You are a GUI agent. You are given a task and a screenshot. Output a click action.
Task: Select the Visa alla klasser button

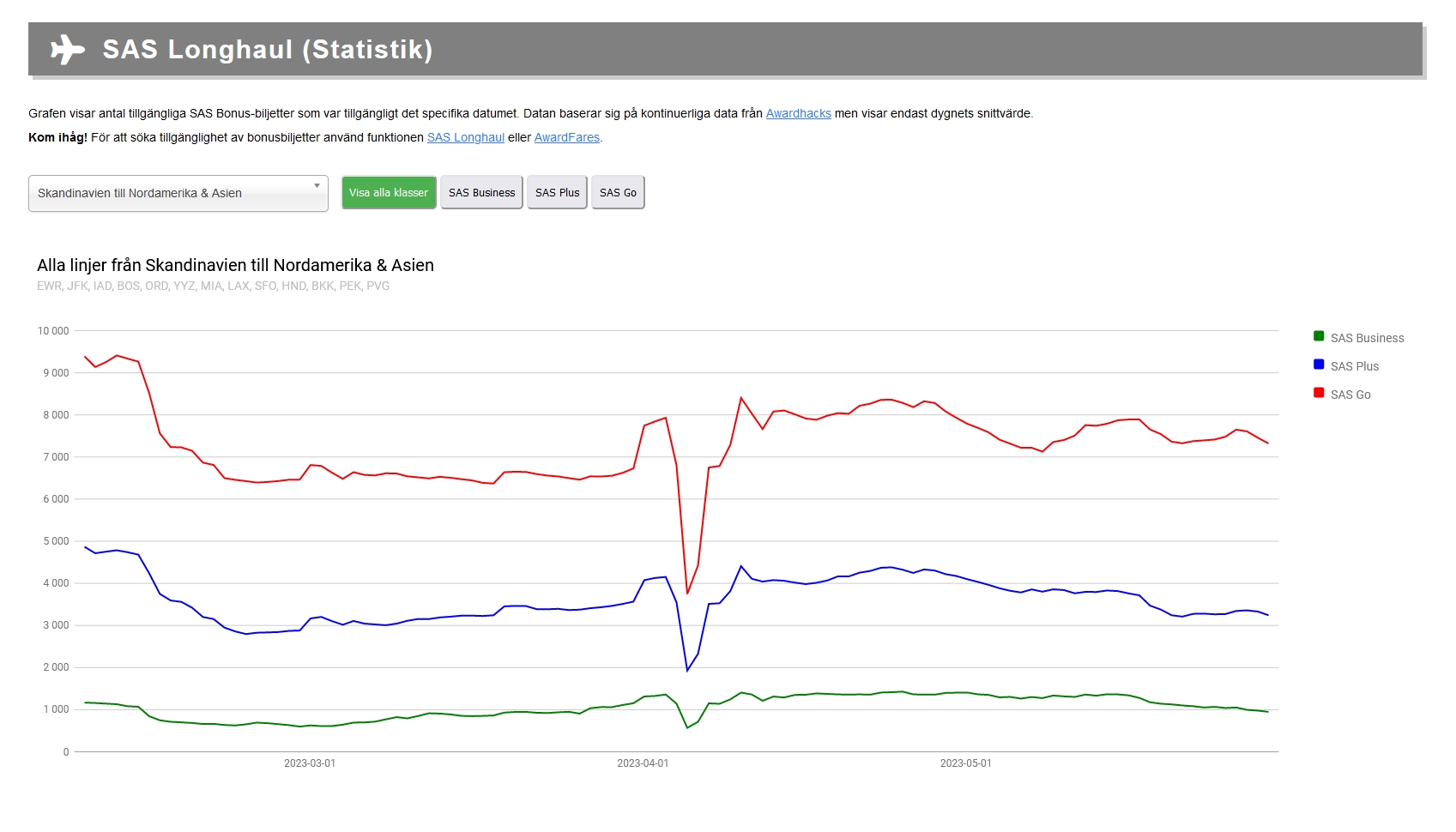point(389,193)
